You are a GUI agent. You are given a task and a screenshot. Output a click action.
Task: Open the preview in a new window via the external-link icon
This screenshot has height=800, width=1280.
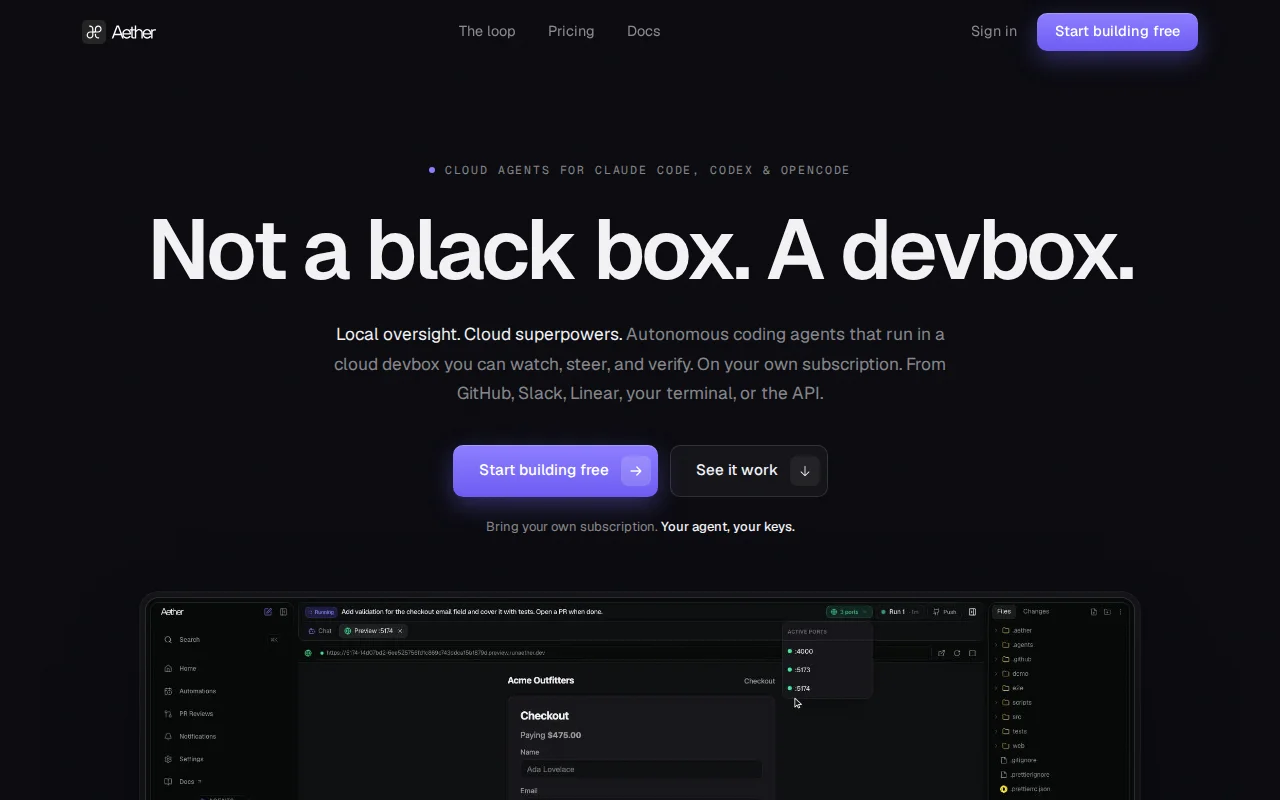941,653
